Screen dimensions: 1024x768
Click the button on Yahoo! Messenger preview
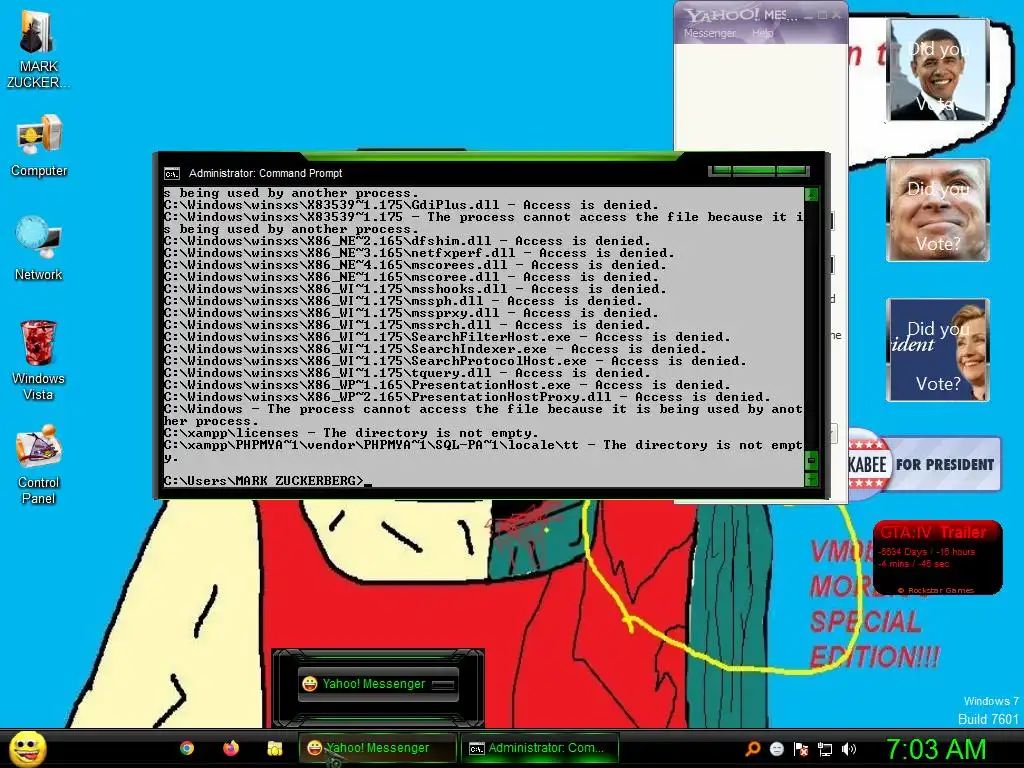pyautogui.click(x=443, y=684)
